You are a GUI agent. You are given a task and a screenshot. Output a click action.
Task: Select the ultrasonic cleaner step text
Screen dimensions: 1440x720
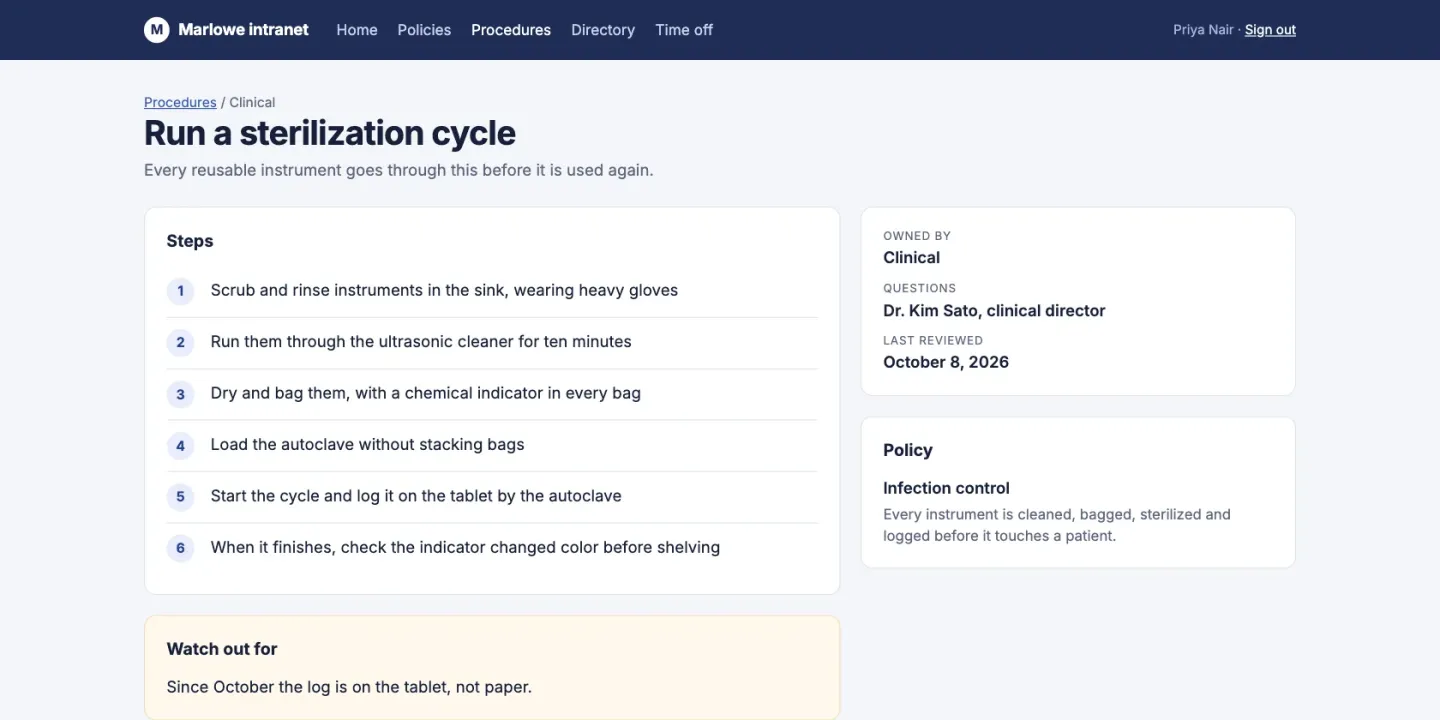(421, 341)
